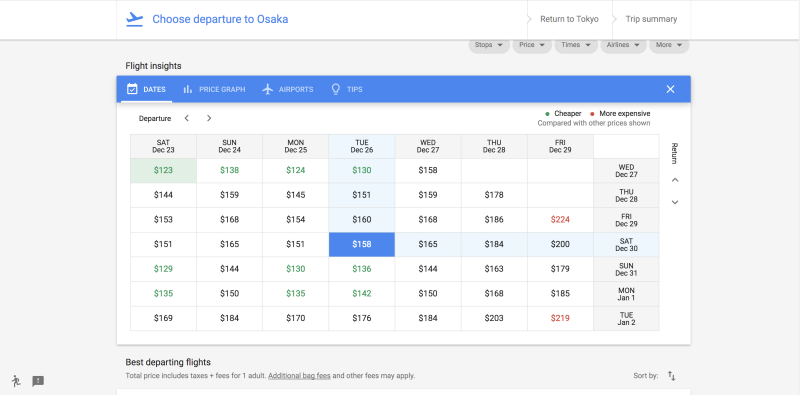The image size is (800, 395).
Task: Click the SAT Dec 30 return row header
Action: click(626, 244)
